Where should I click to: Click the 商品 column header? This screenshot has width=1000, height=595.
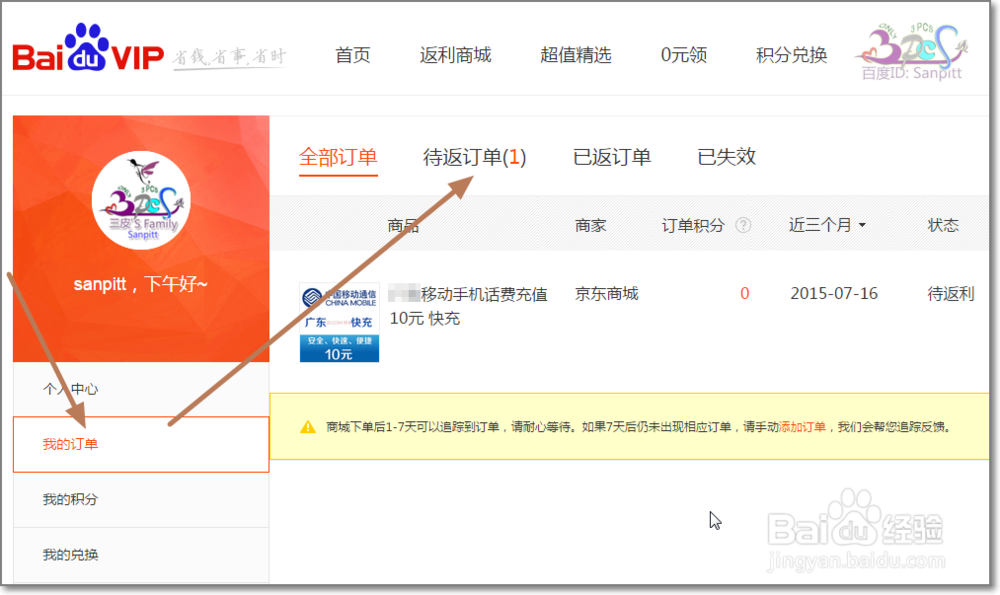(403, 225)
